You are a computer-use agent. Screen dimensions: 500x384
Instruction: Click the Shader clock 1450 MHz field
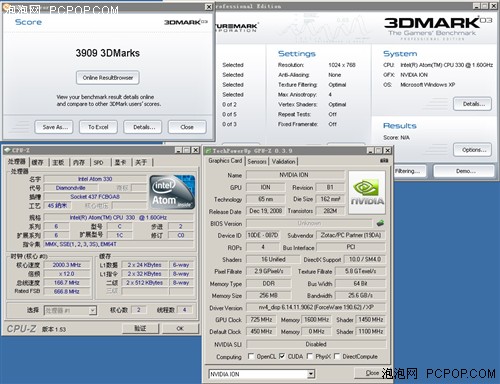(x=371, y=320)
